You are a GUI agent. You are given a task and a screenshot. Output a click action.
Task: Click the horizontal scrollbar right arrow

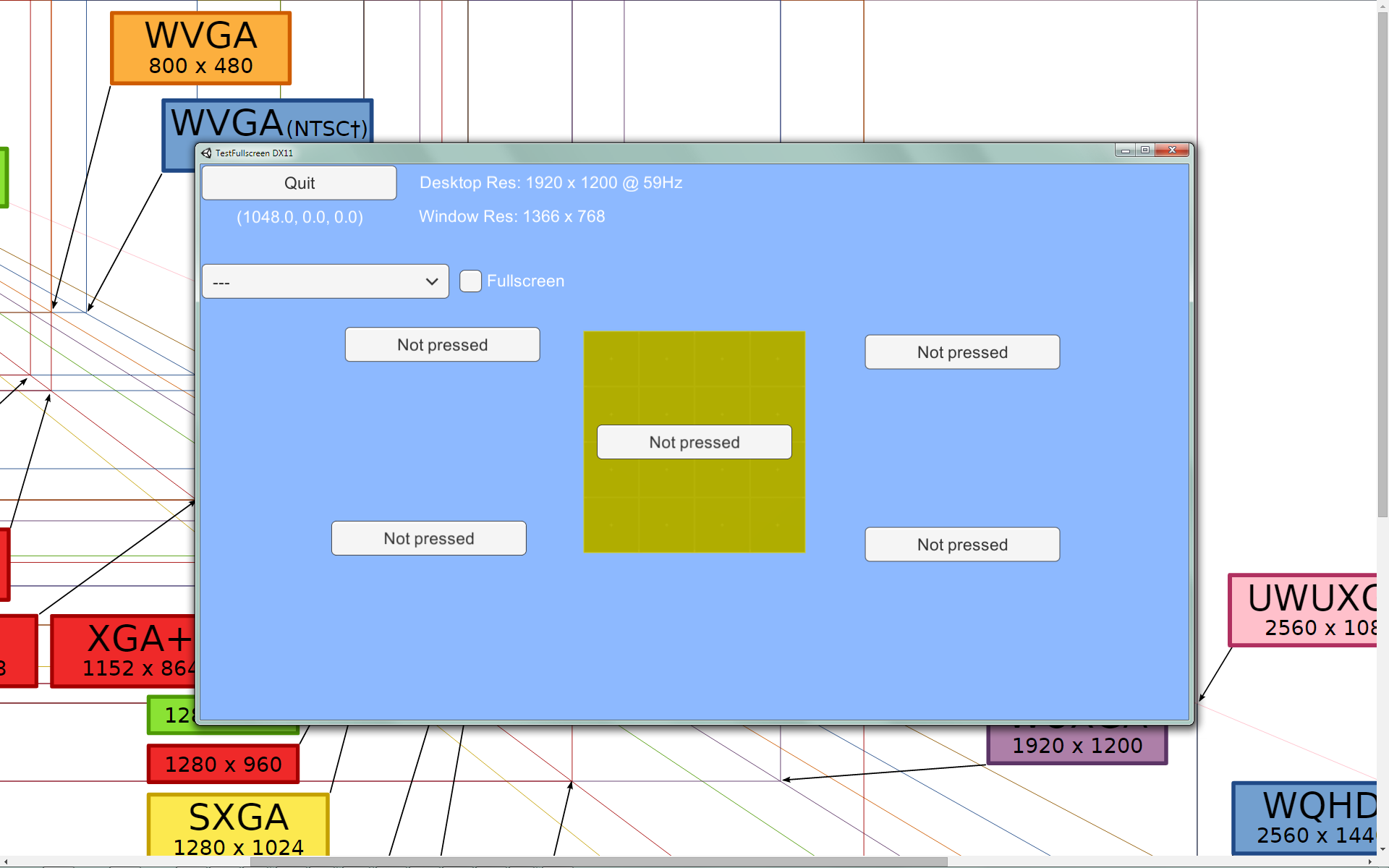[1370, 861]
